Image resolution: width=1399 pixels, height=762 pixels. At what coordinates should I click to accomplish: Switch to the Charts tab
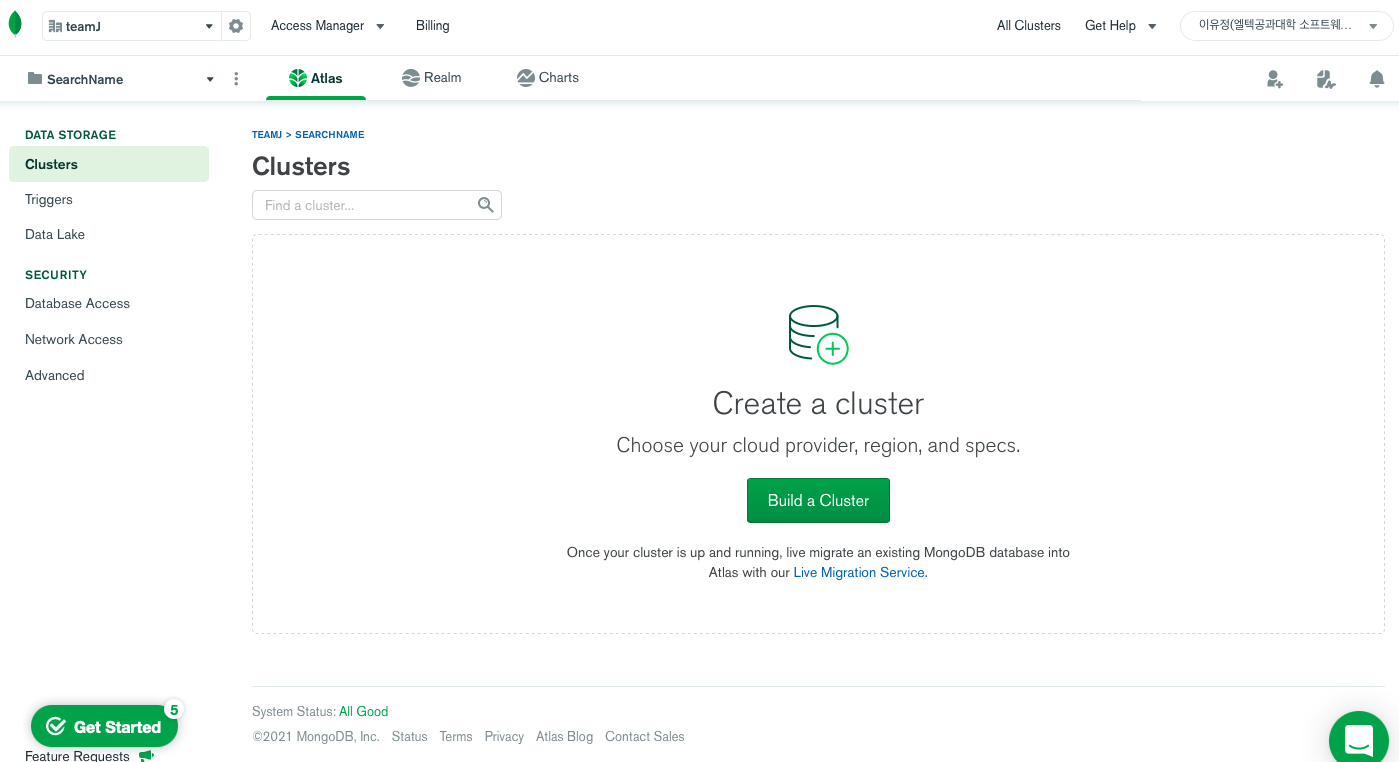point(548,78)
